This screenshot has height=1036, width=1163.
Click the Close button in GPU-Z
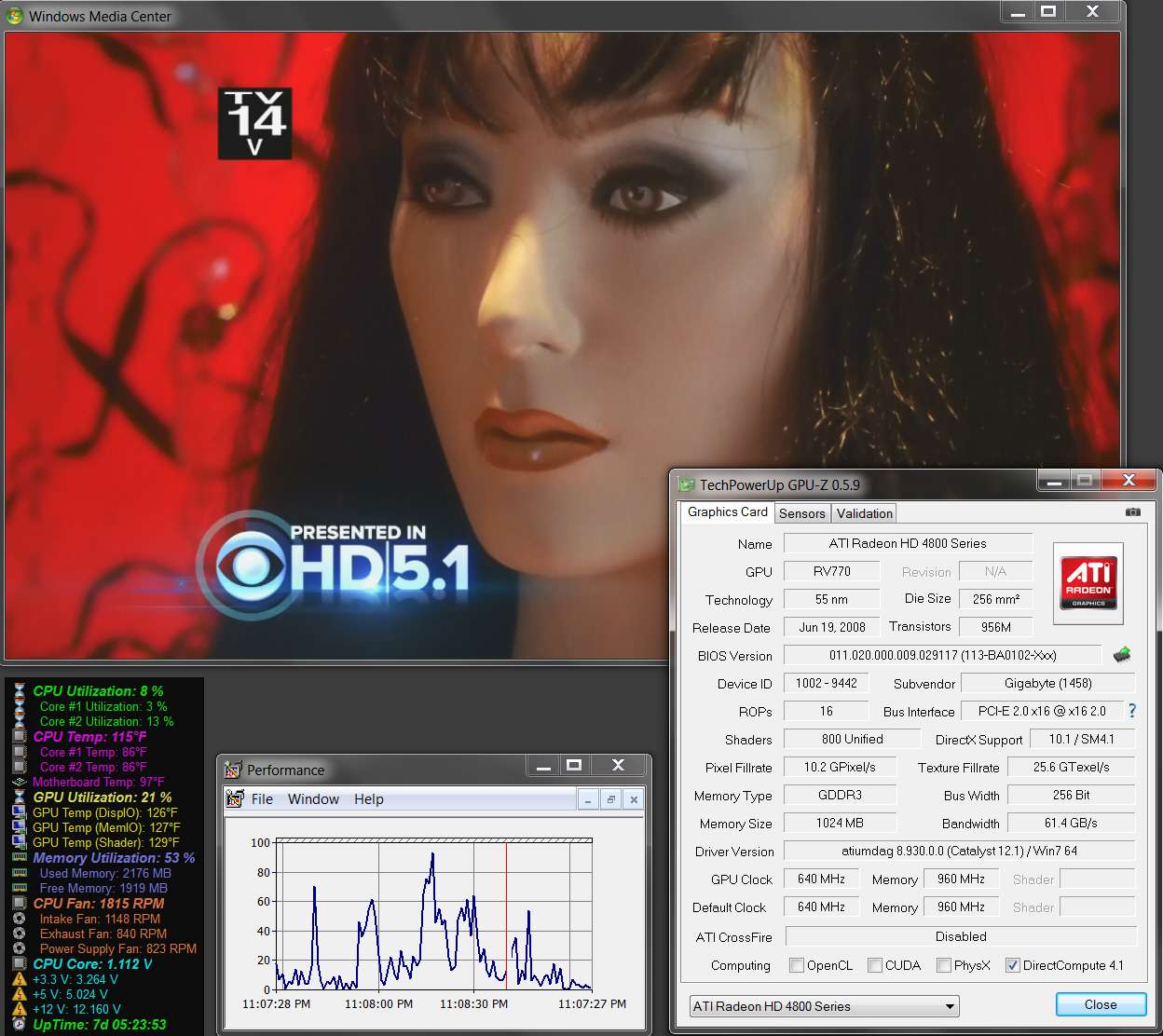point(1100,1004)
